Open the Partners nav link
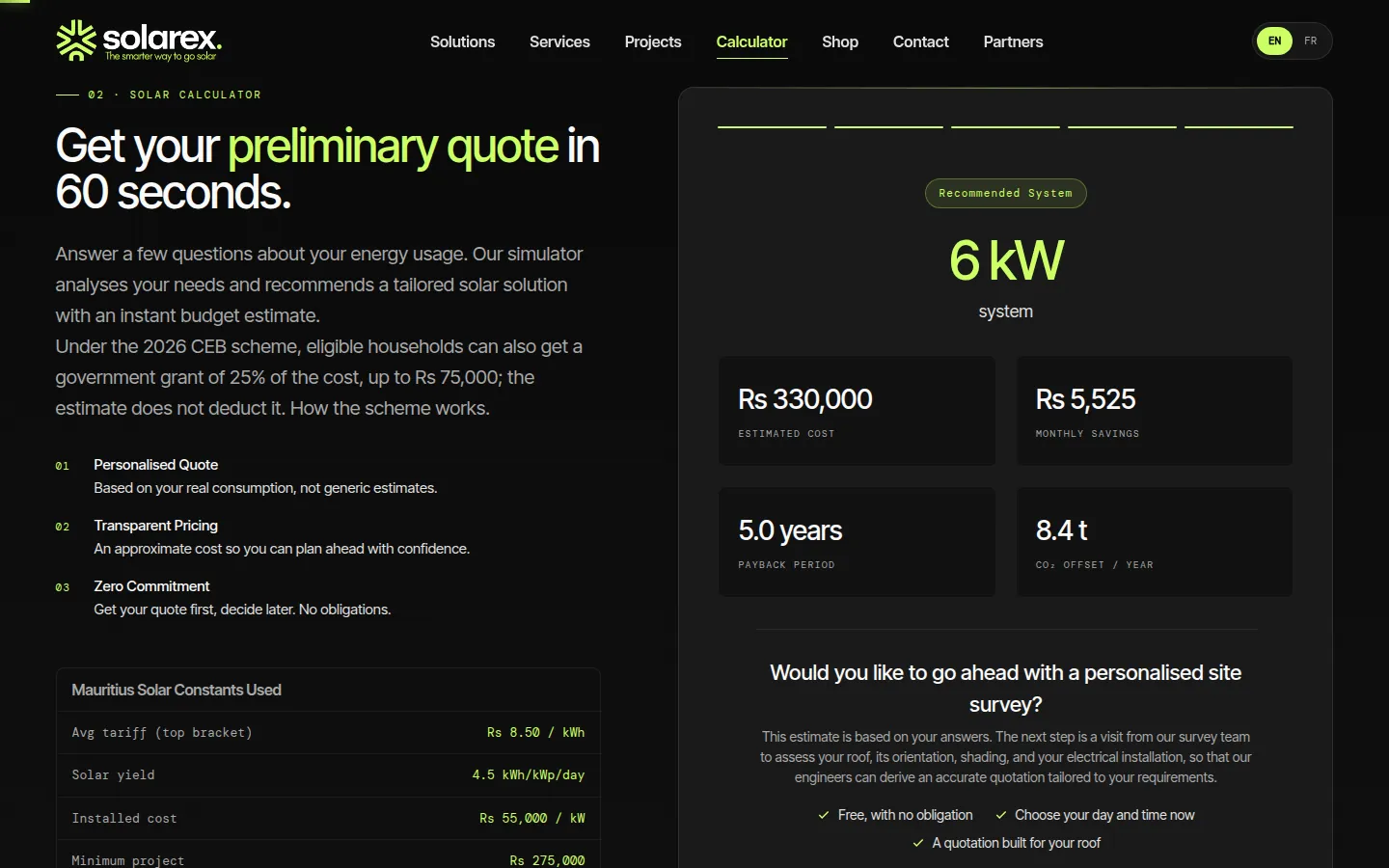This screenshot has height=868, width=1389. click(1013, 41)
